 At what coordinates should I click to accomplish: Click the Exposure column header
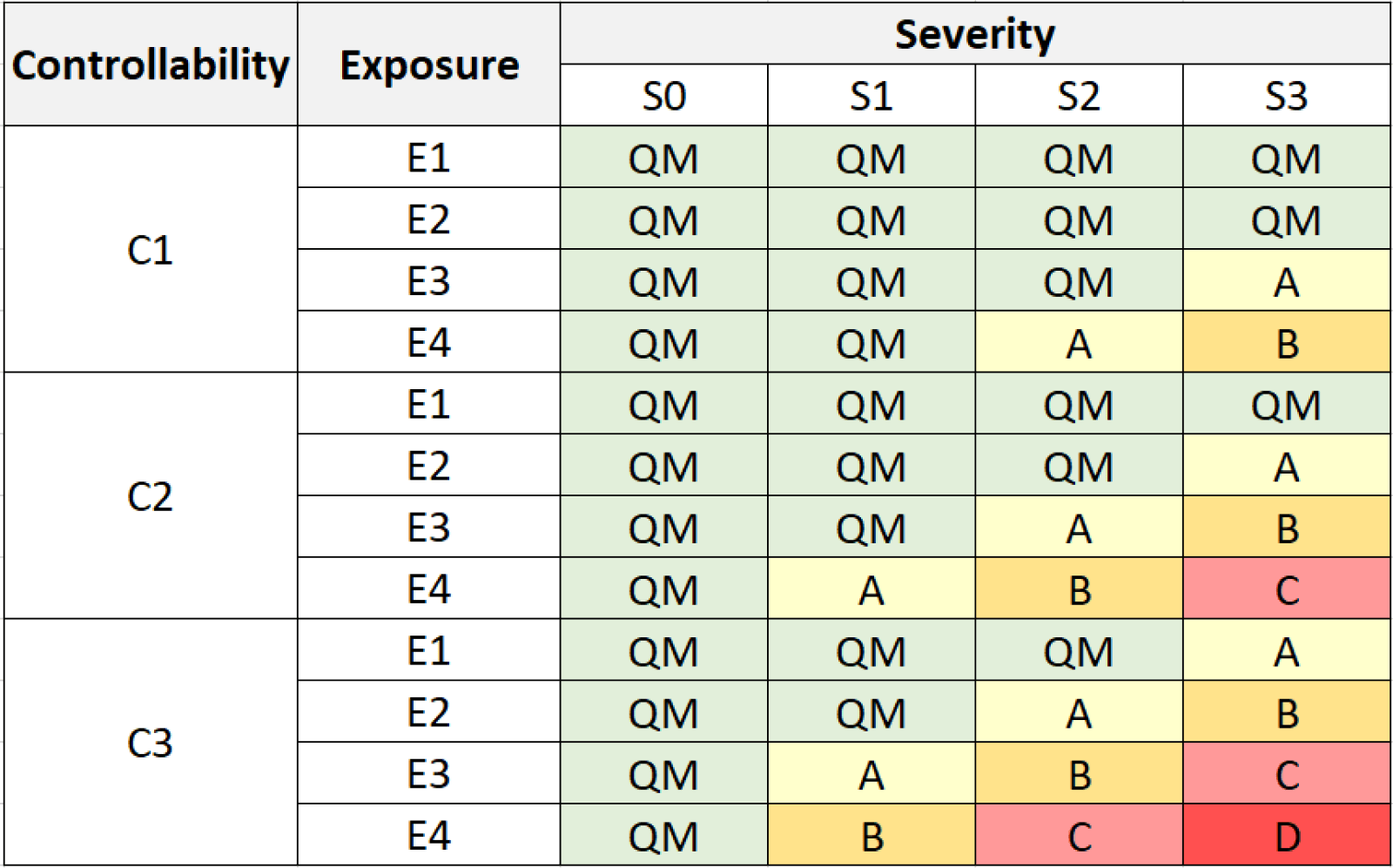click(428, 65)
